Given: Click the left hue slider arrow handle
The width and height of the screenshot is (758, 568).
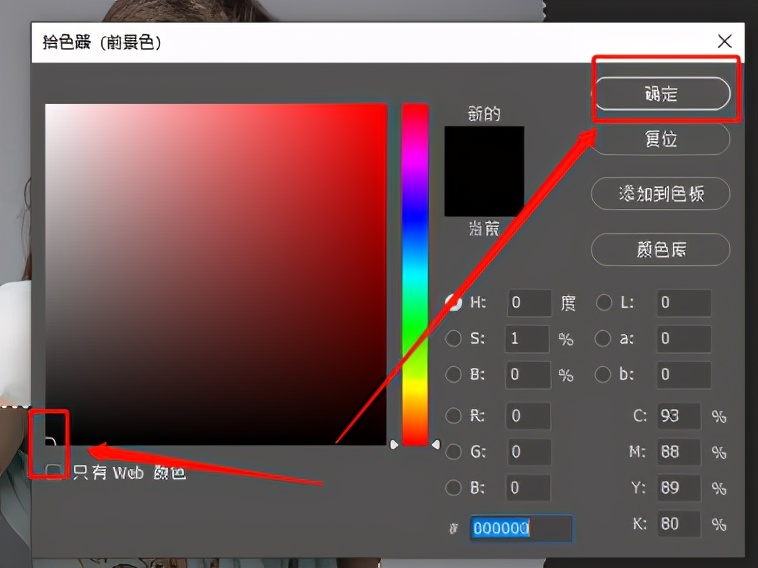Looking at the screenshot, I should tap(394, 444).
